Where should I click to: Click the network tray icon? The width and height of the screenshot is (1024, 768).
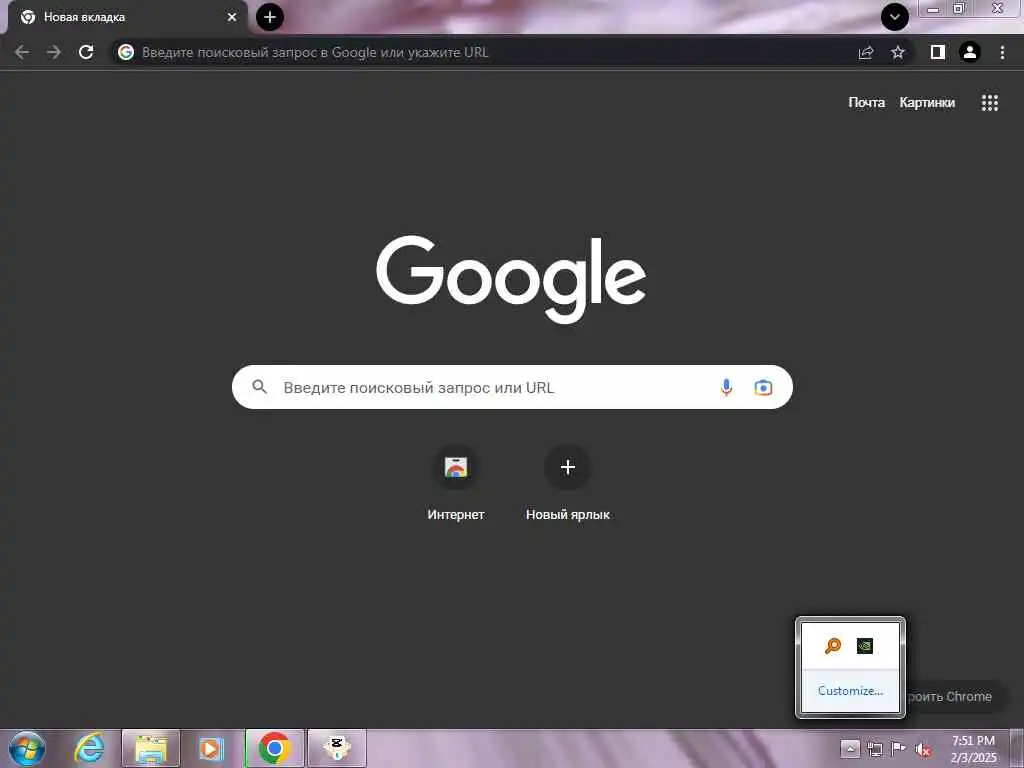[874, 749]
